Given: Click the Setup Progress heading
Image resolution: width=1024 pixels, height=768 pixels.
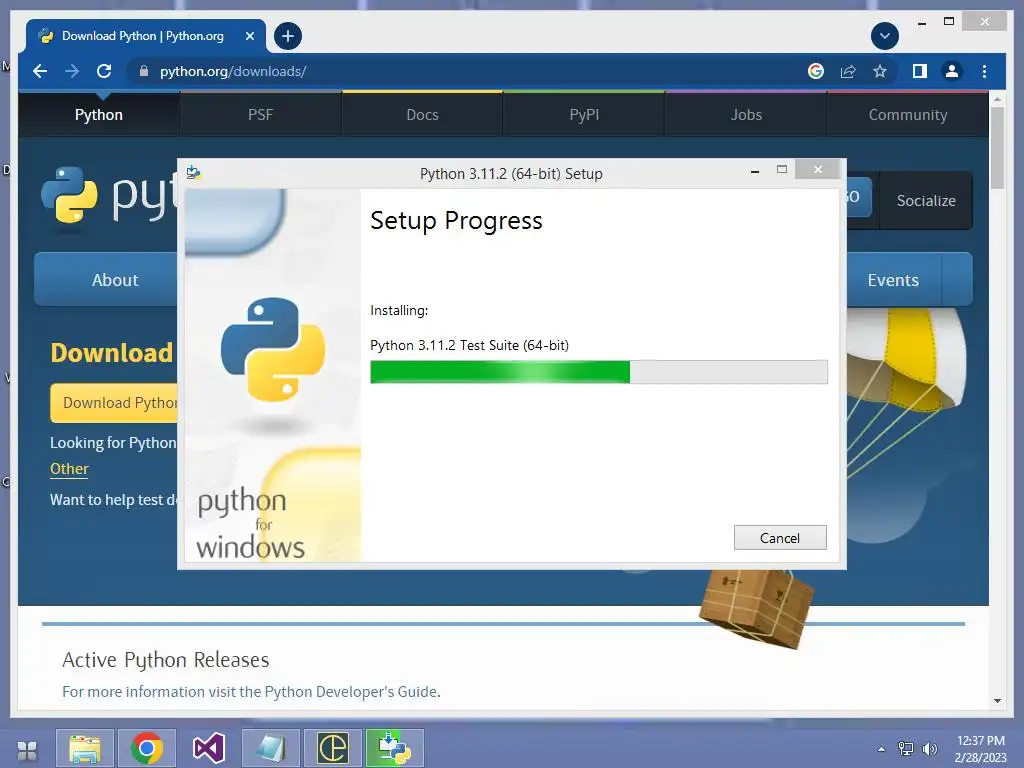Looking at the screenshot, I should (x=456, y=221).
